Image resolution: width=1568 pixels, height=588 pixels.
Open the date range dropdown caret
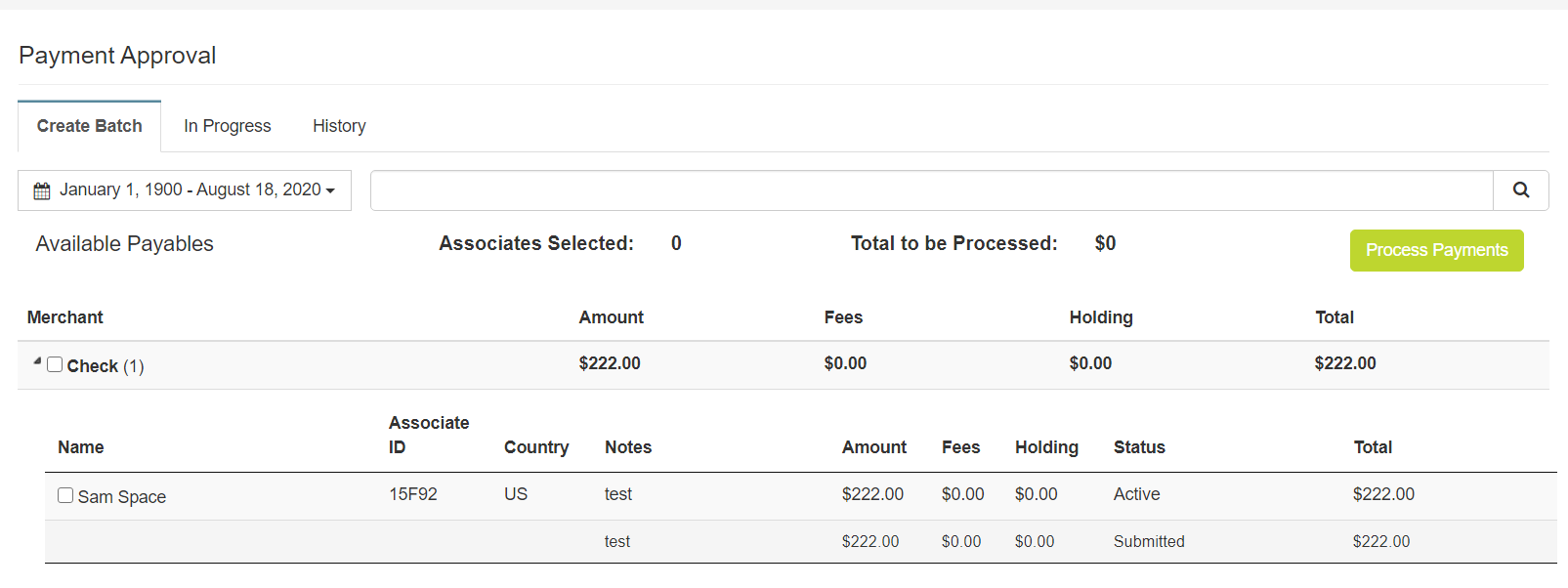pos(330,190)
